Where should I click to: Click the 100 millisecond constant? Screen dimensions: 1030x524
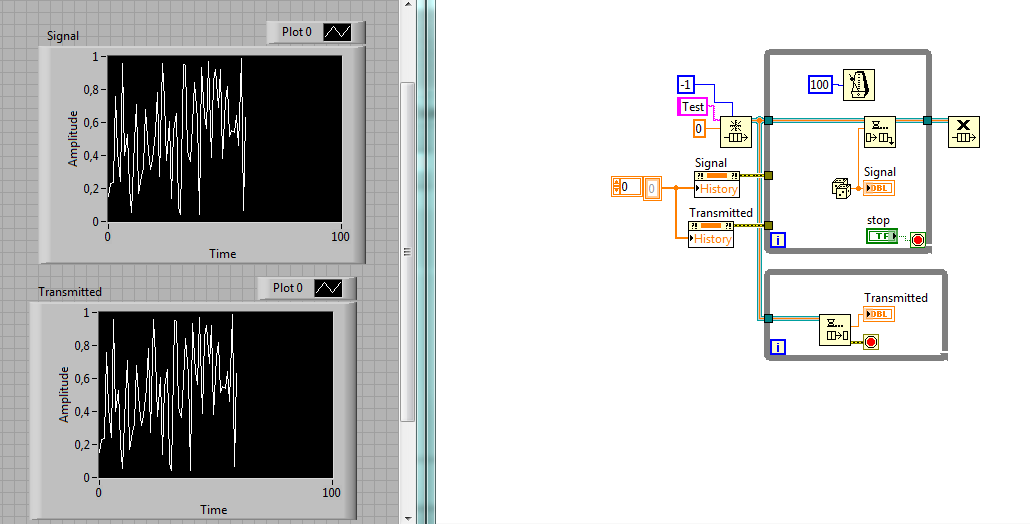tap(820, 85)
